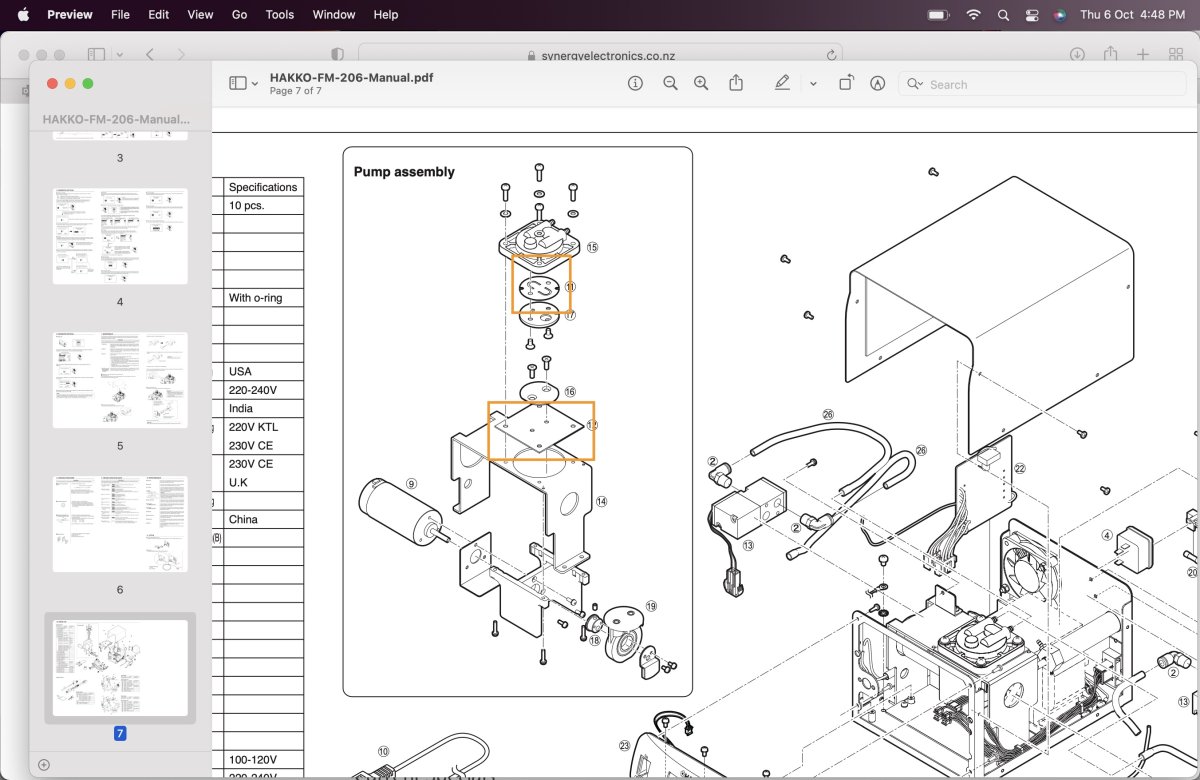This screenshot has height=780, width=1200.
Task: Open Safari's tab group dropdown chevron
Action: pos(119,55)
